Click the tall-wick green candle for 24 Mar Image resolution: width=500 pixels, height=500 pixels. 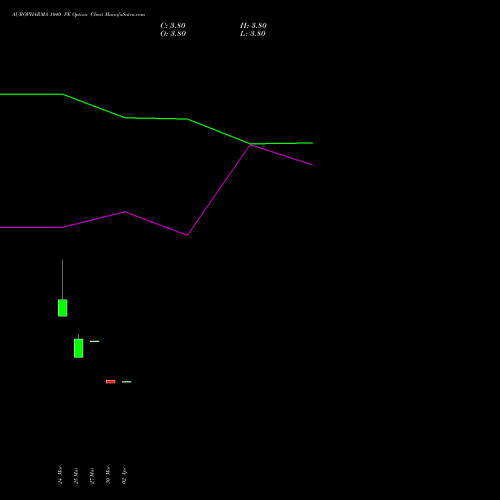pyautogui.click(x=62, y=308)
